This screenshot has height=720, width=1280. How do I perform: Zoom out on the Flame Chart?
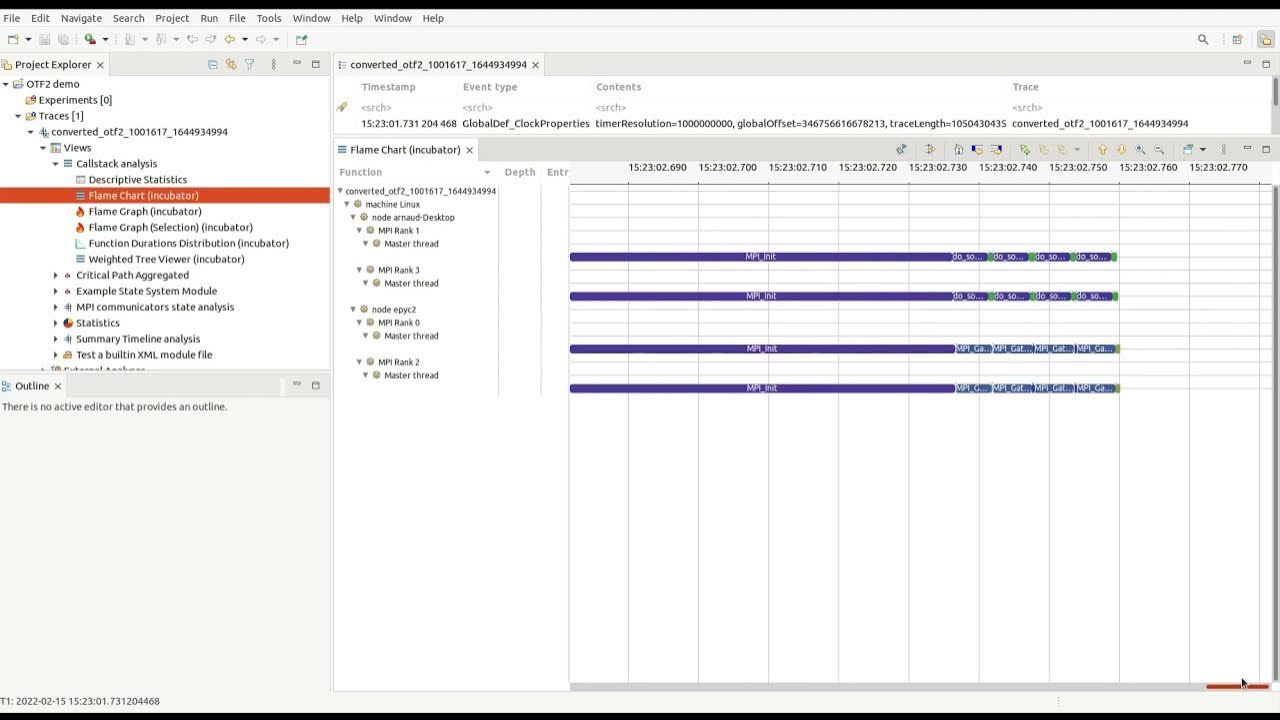coord(1159,150)
